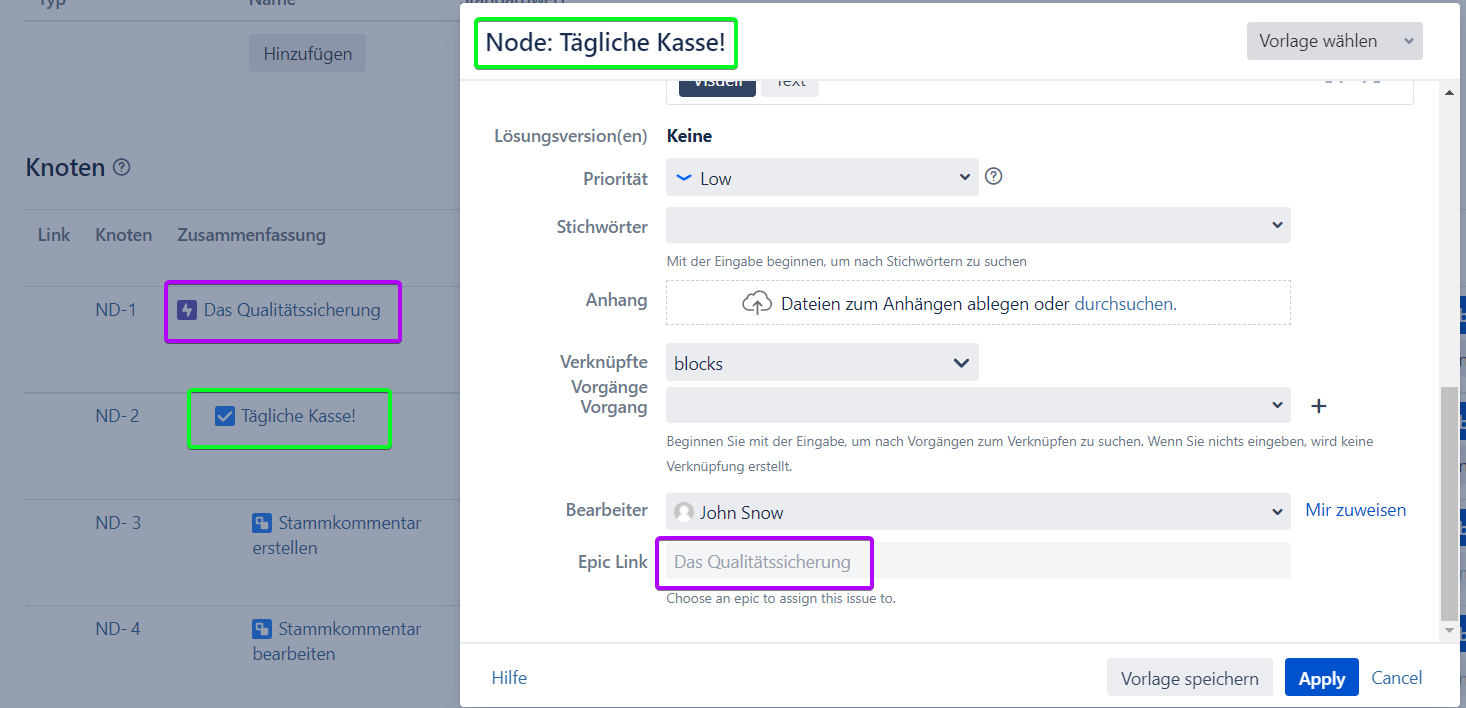The image size is (1466, 708).
Task: Open the Bearbeiter dropdown with John Snow
Action: tap(978, 512)
